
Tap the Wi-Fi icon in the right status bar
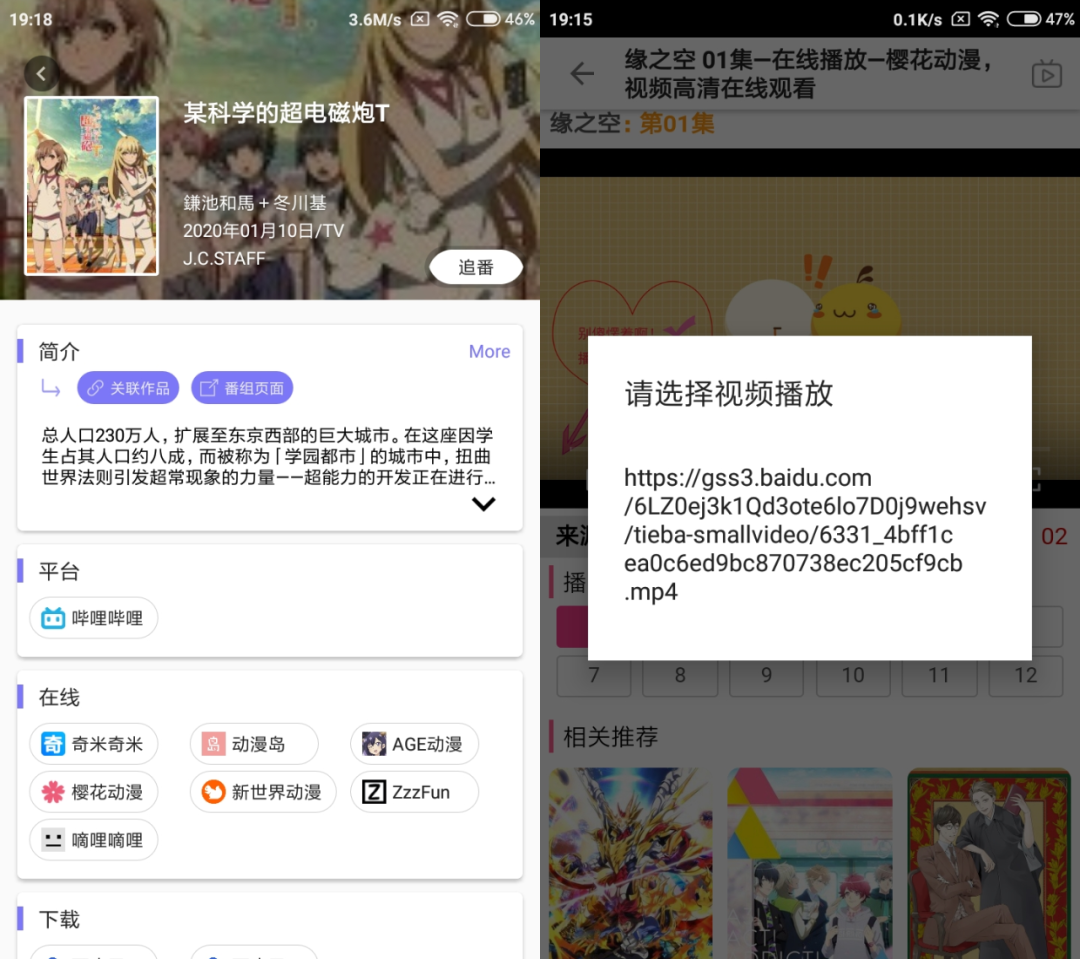[x=989, y=19]
